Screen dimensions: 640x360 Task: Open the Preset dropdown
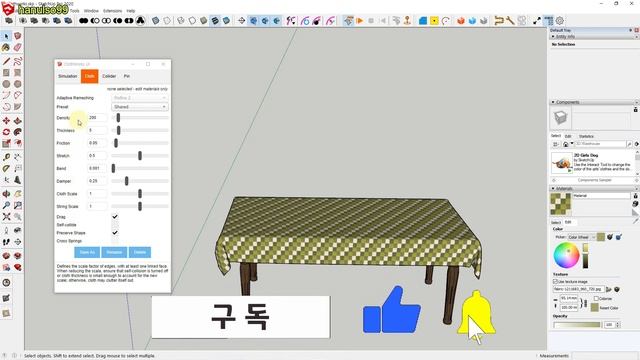coord(140,107)
